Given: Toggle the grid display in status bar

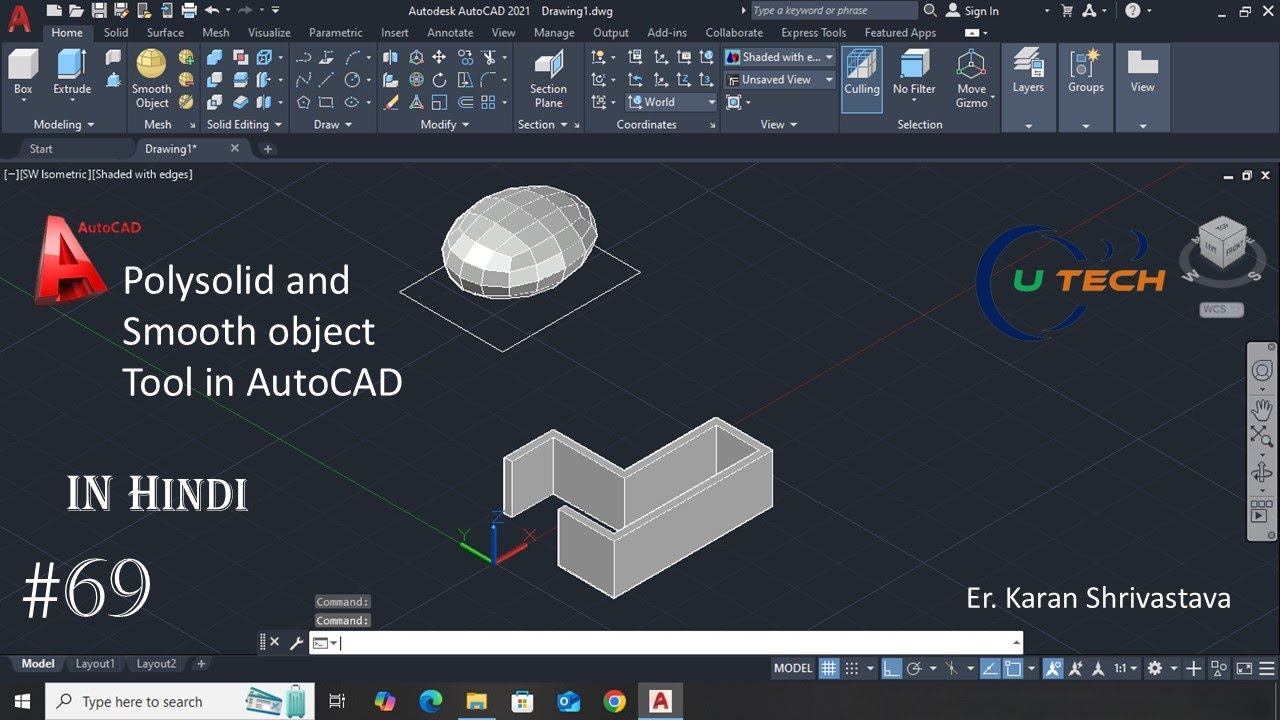Looking at the screenshot, I should 828,668.
